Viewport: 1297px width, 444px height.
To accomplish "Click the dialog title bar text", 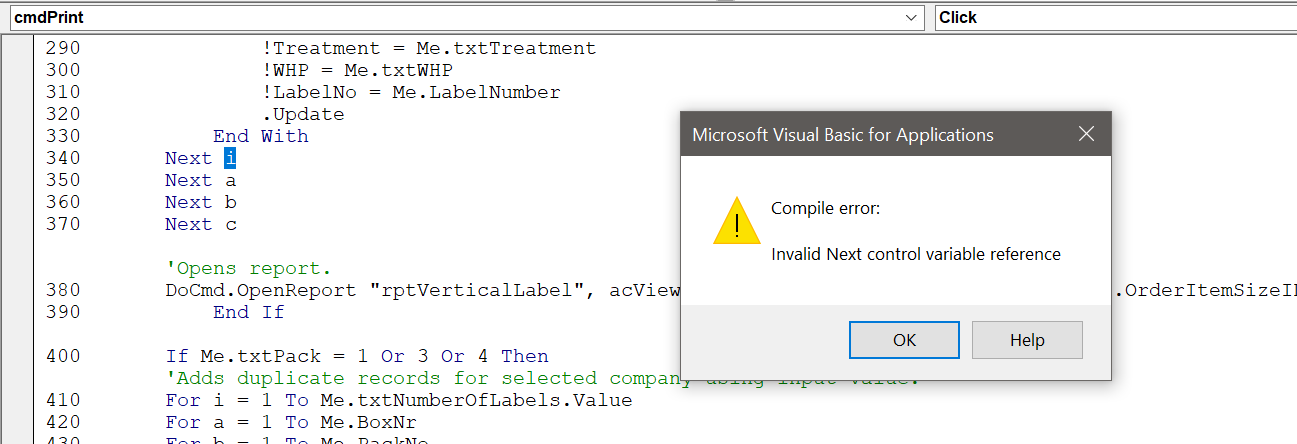I will [843, 135].
